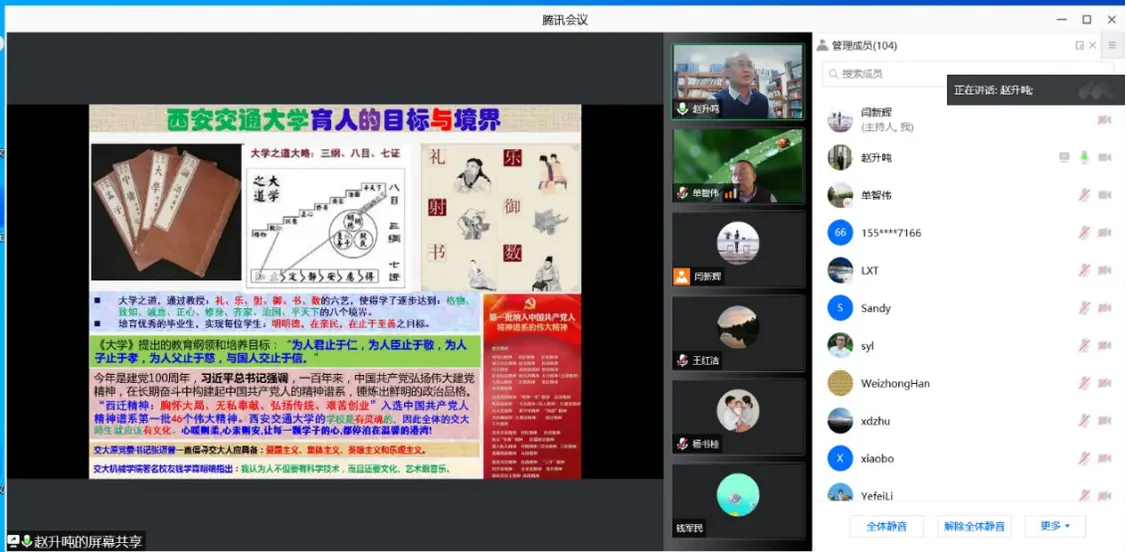Select 赵升吨's video thumbnail
This screenshot has height=552, width=1126.
click(738, 82)
